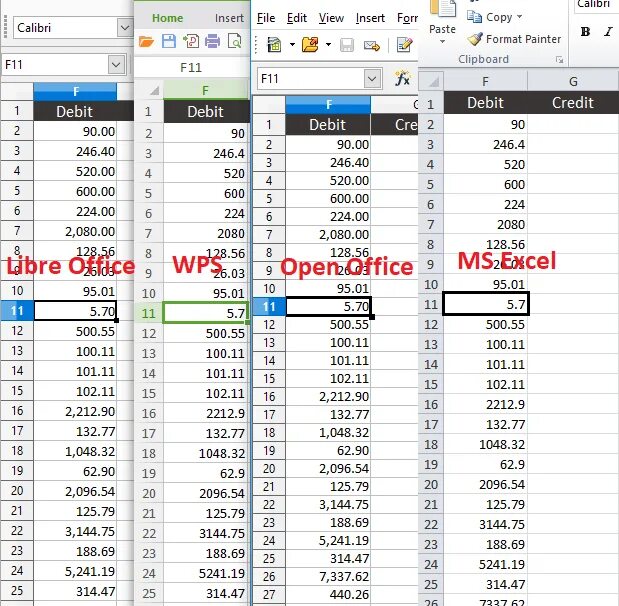Viewport: 619px width, 606px height.
Task: Open the Open Office File menu
Action: point(266,18)
